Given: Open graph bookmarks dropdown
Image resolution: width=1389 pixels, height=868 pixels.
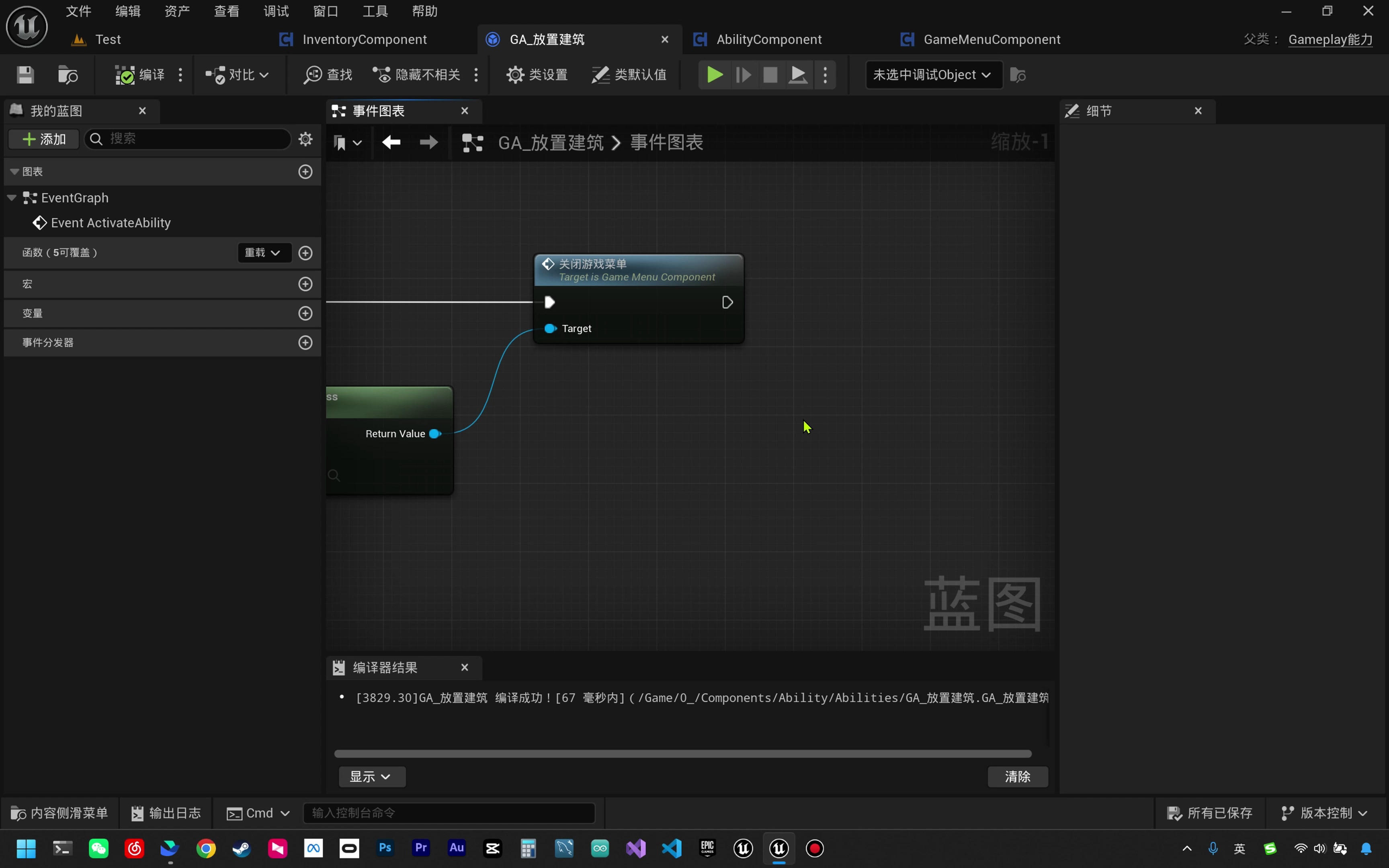Looking at the screenshot, I should [347, 142].
